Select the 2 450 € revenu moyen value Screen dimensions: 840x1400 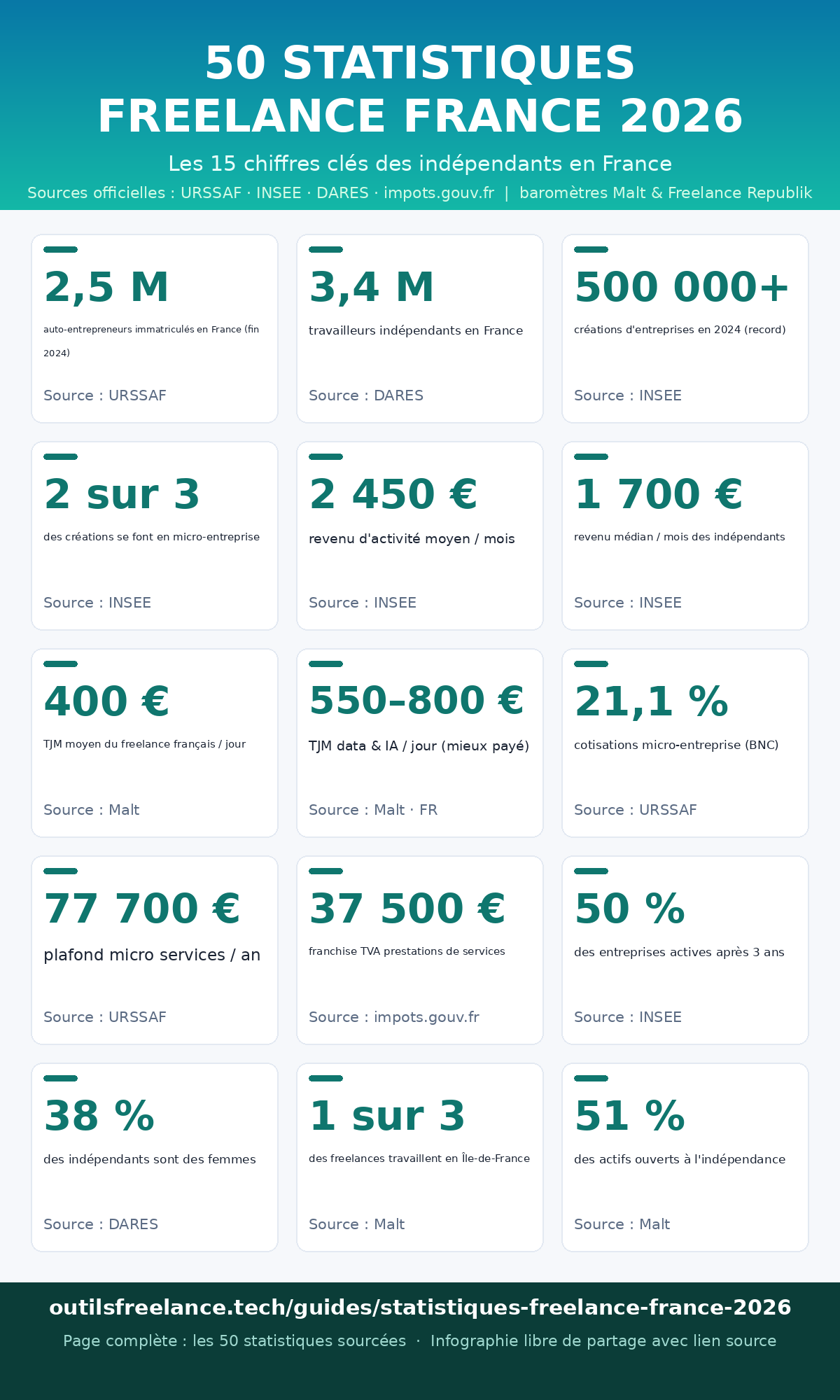point(393,495)
